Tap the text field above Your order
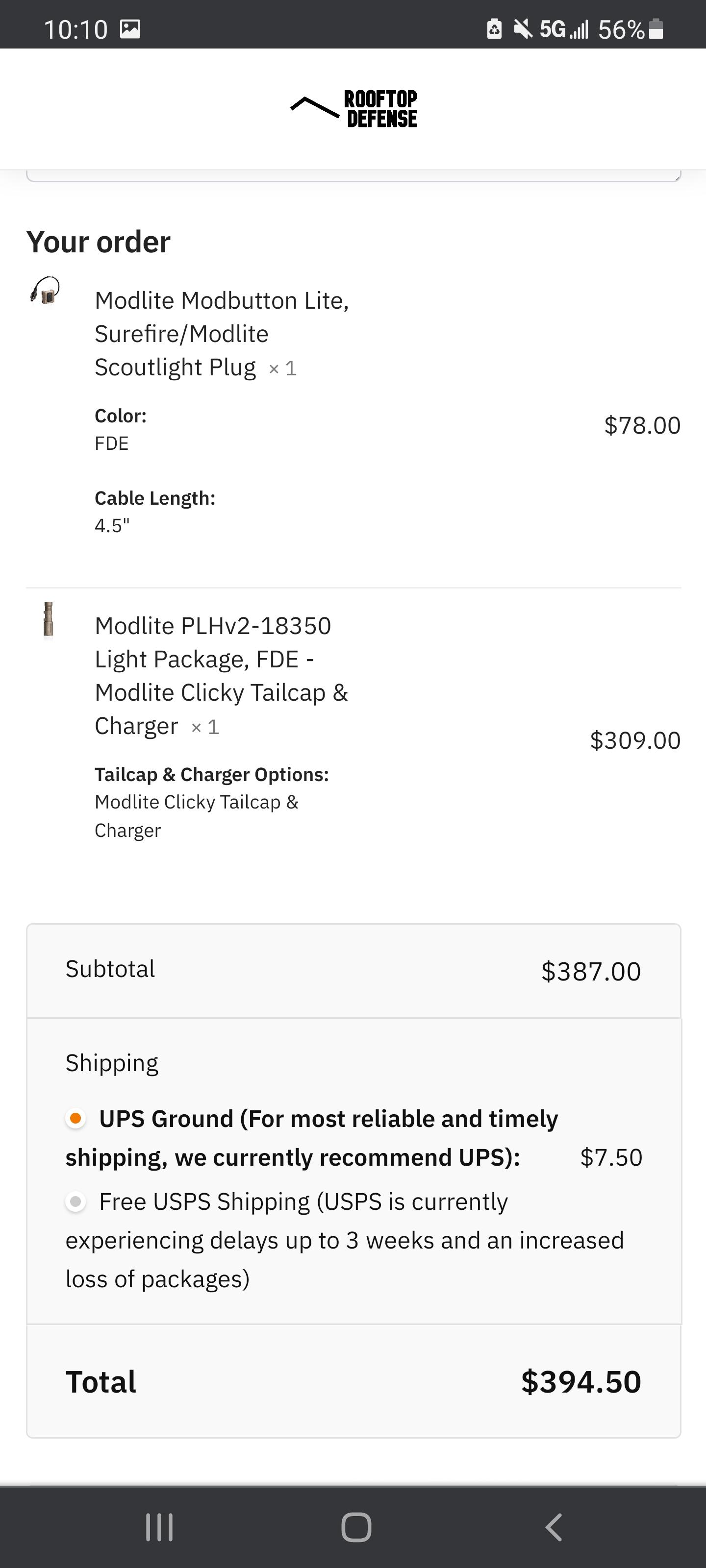 [353, 171]
